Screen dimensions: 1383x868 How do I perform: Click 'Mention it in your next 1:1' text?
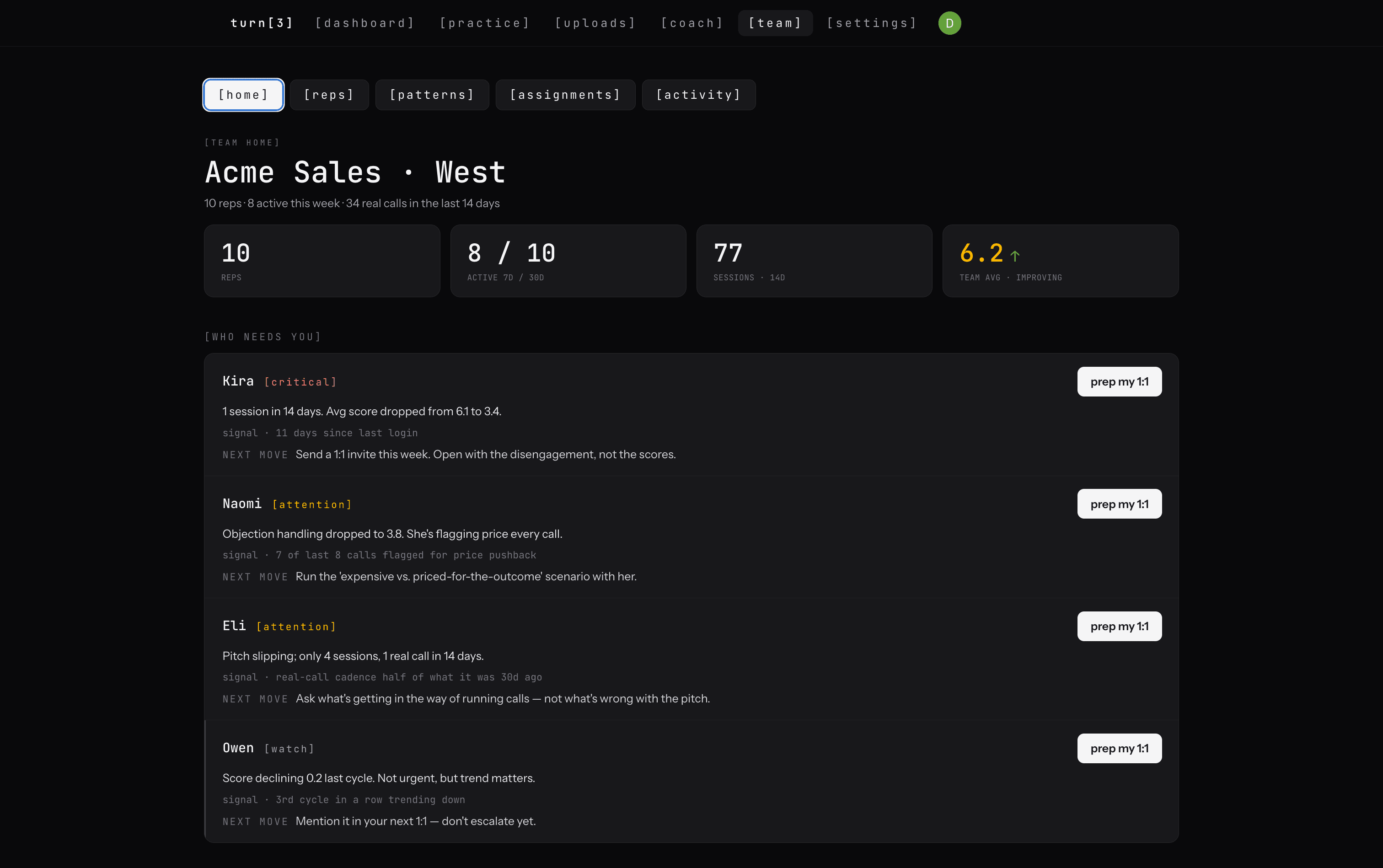[416, 821]
